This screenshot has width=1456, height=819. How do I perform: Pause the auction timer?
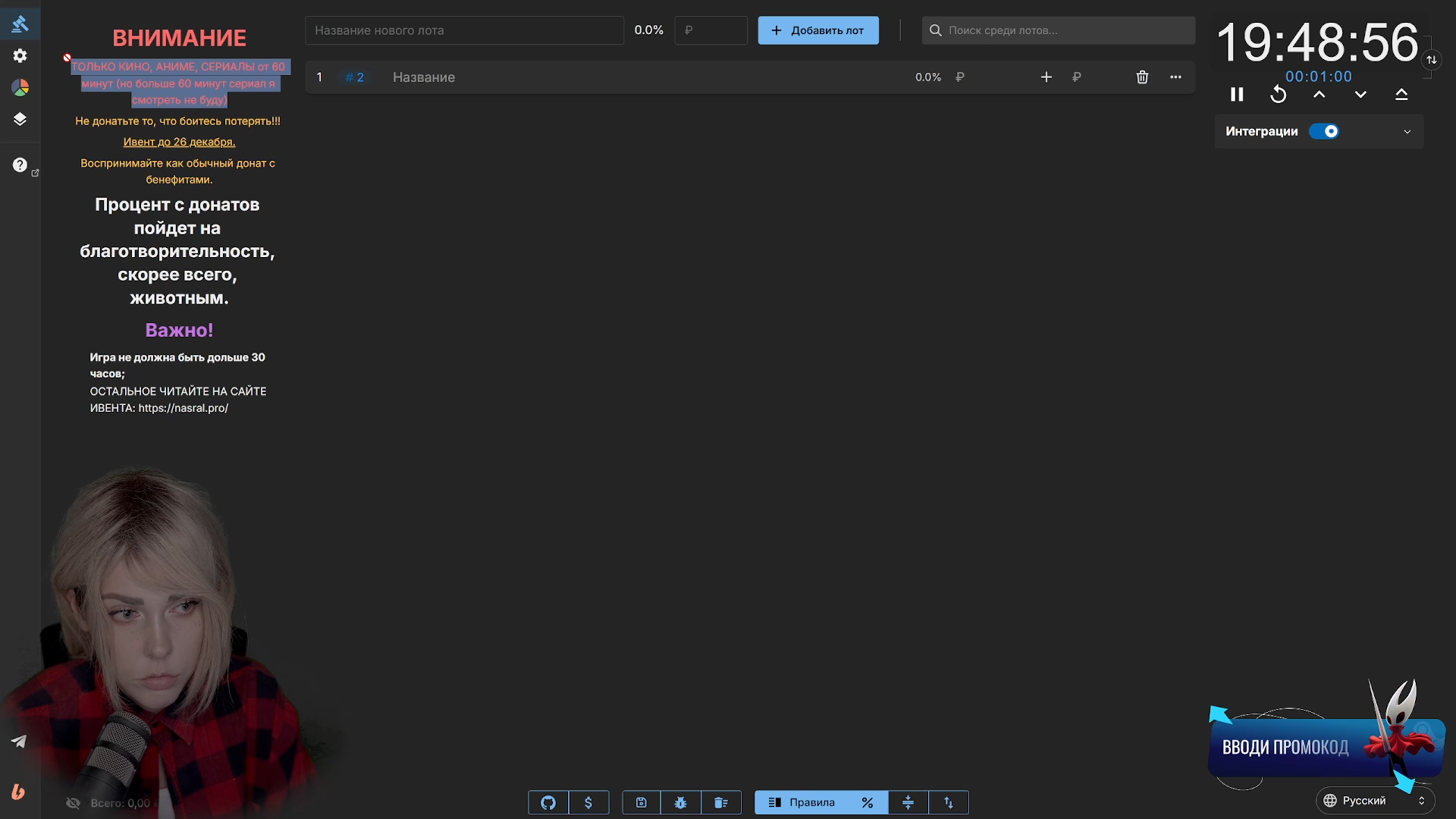click(1237, 94)
